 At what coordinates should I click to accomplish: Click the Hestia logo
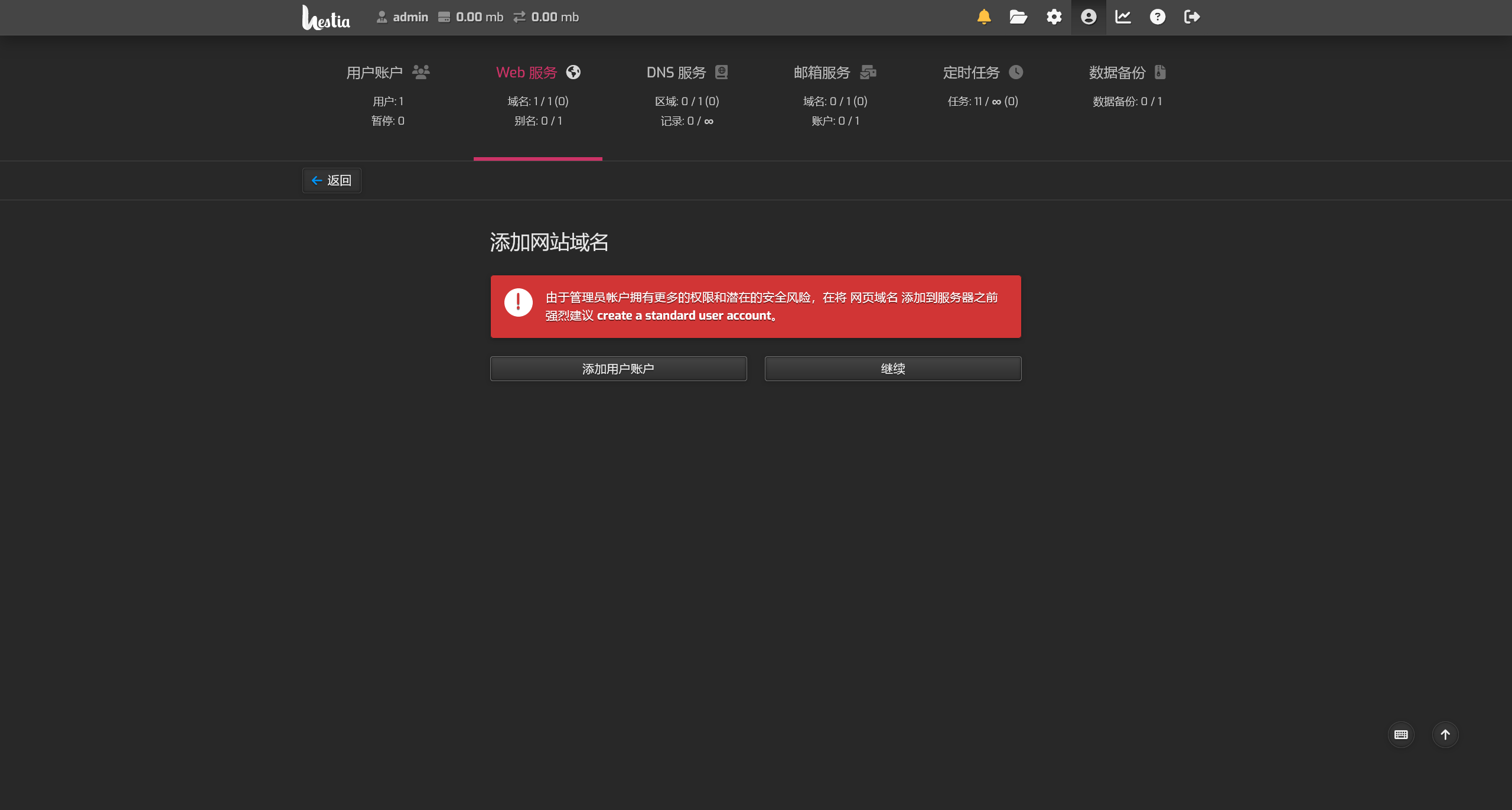click(326, 18)
